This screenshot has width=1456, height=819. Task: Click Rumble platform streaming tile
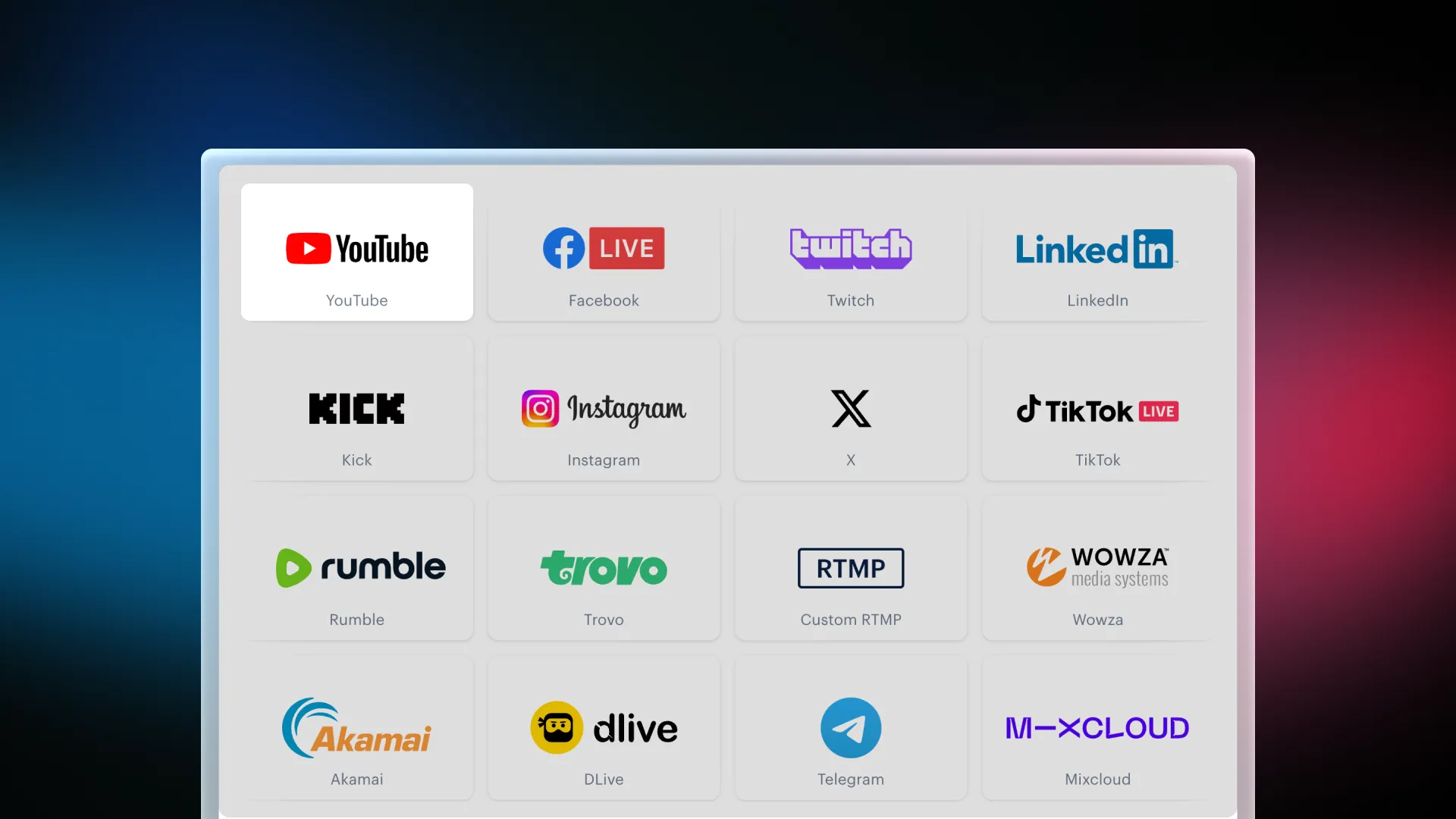[357, 569]
